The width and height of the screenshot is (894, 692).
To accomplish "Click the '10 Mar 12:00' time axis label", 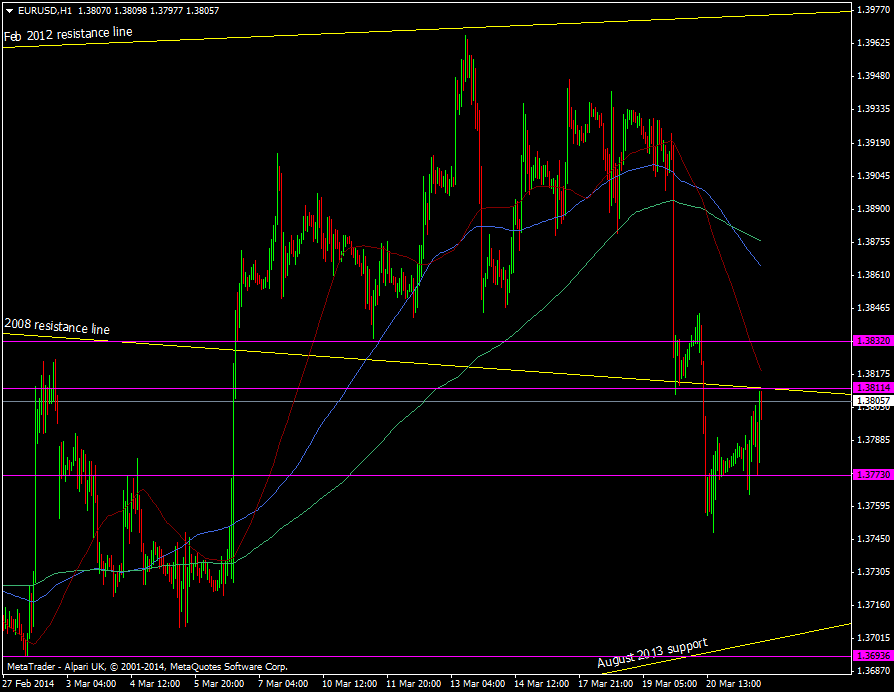I will point(350,683).
